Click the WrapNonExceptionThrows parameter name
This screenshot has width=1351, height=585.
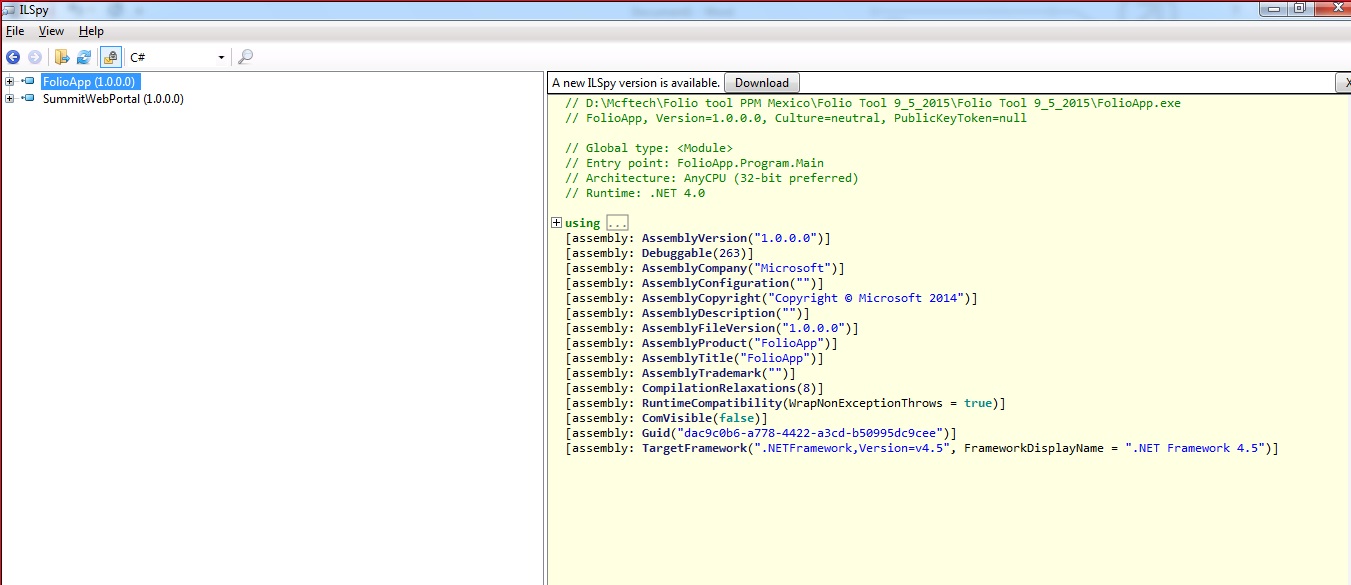point(866,403)
